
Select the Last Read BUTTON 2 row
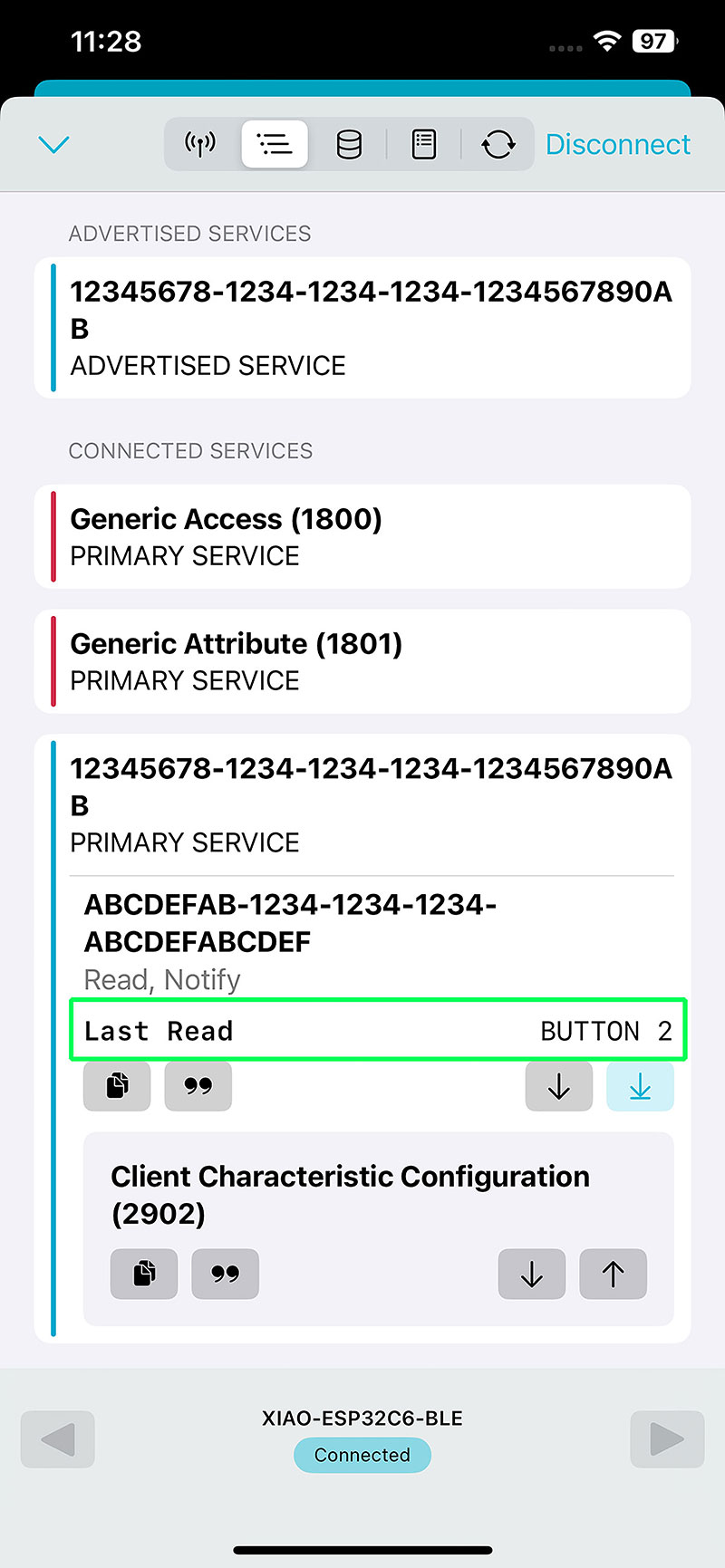(378, 1030)
